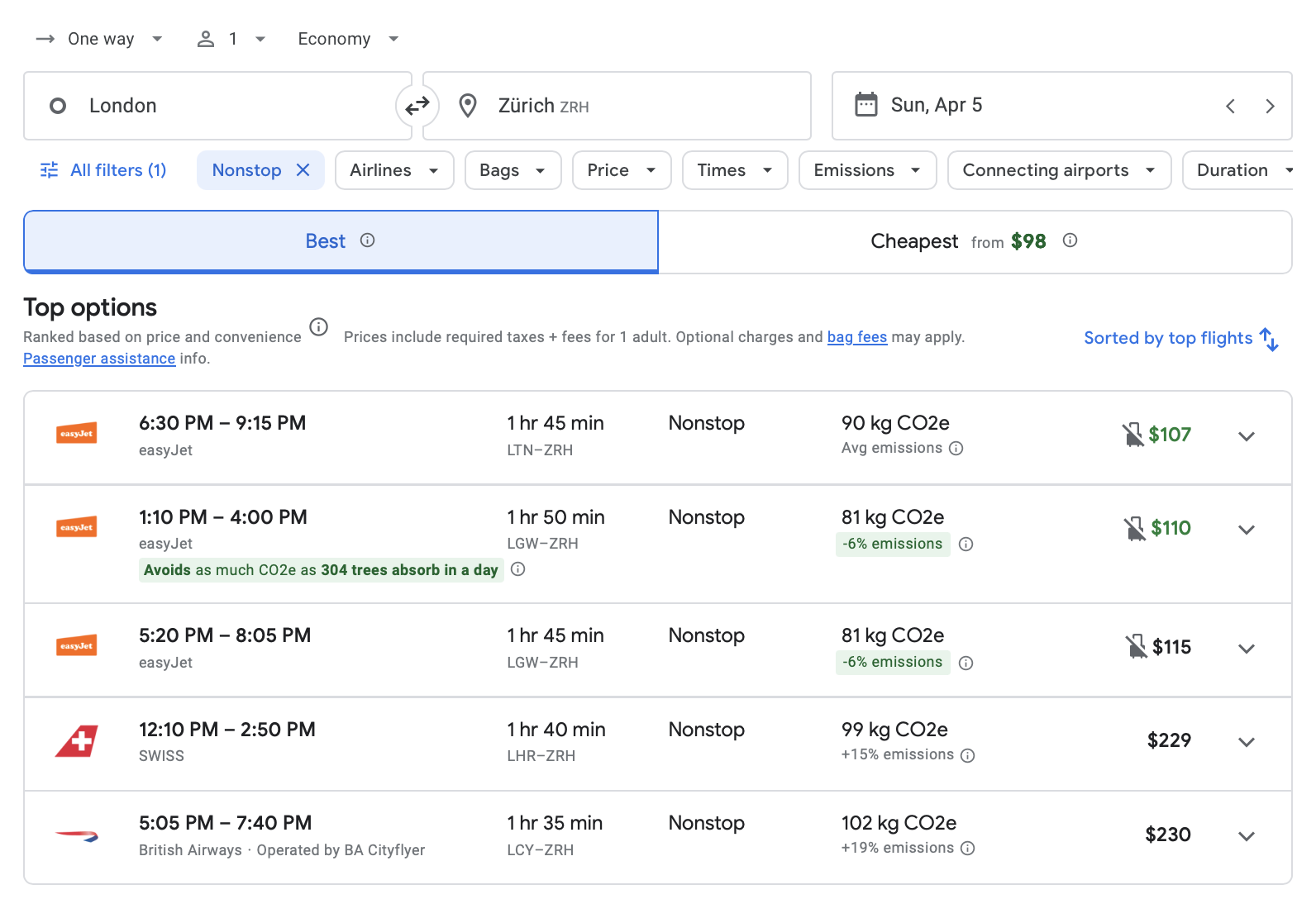Open the bag fees link
This screenshot has width=1316, height=899.
856,337
